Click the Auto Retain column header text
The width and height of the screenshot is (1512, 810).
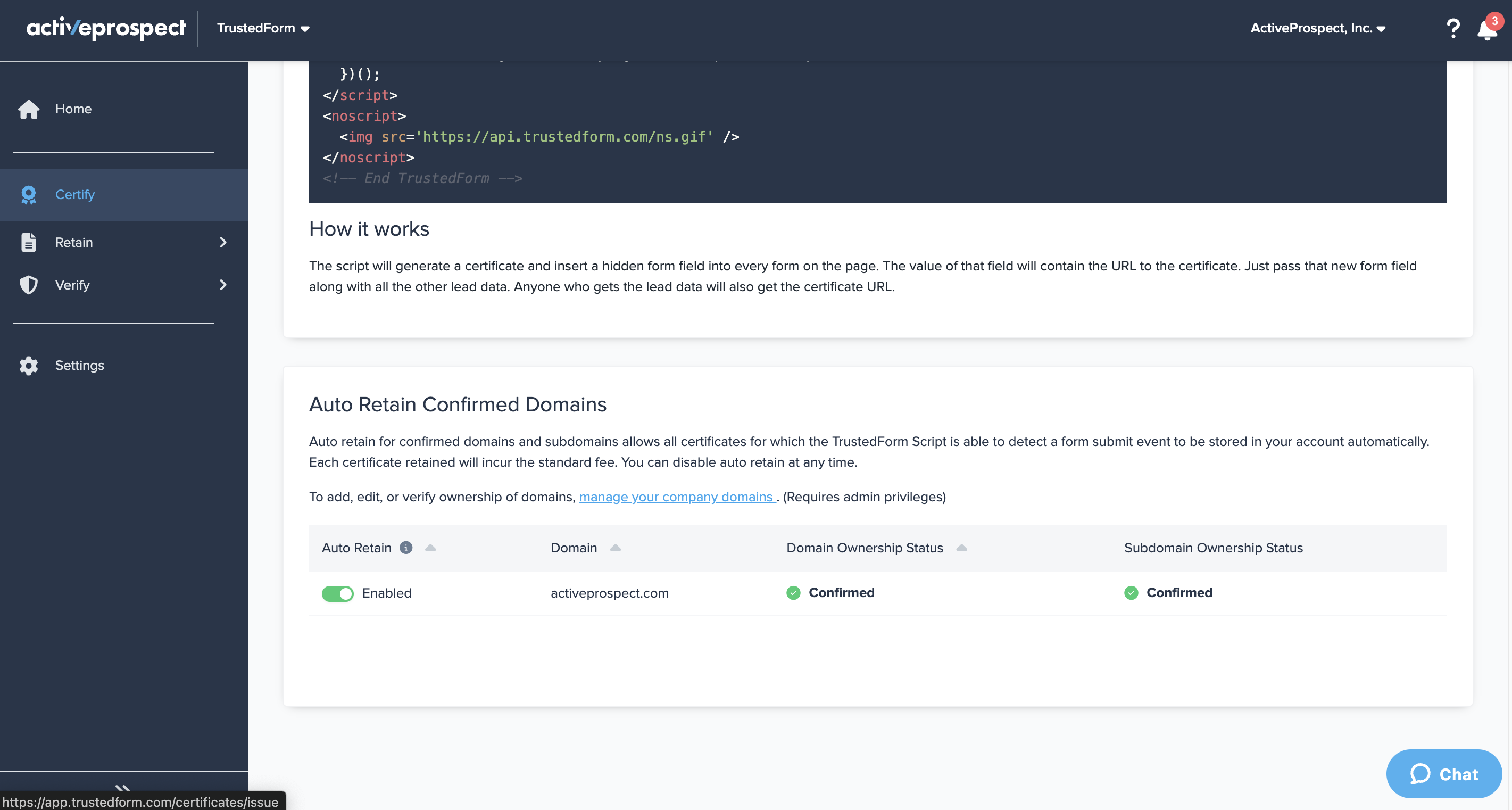click(x=356, y=548)
